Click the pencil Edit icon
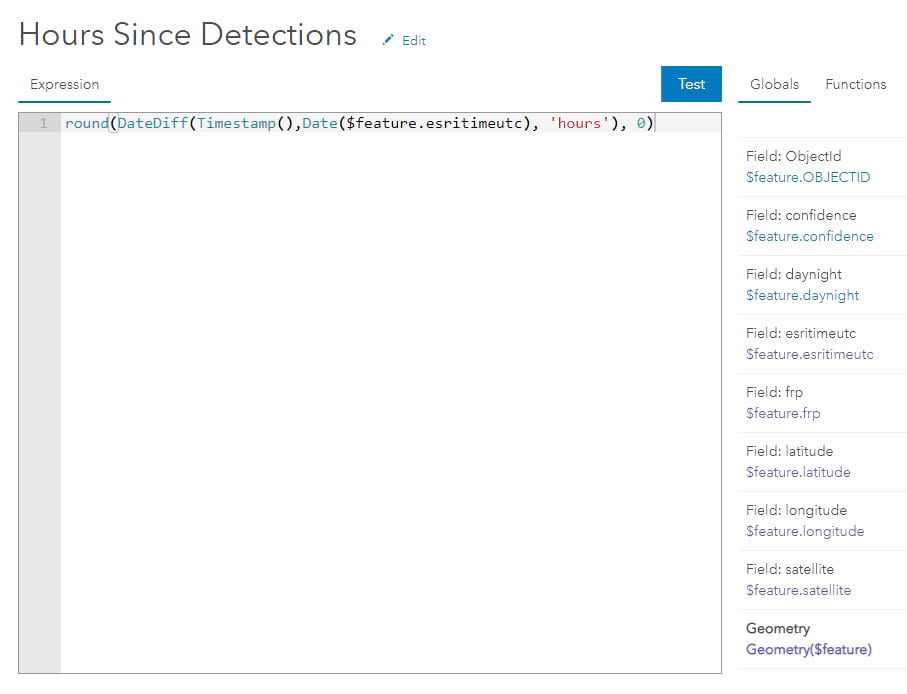 (388, 40)
